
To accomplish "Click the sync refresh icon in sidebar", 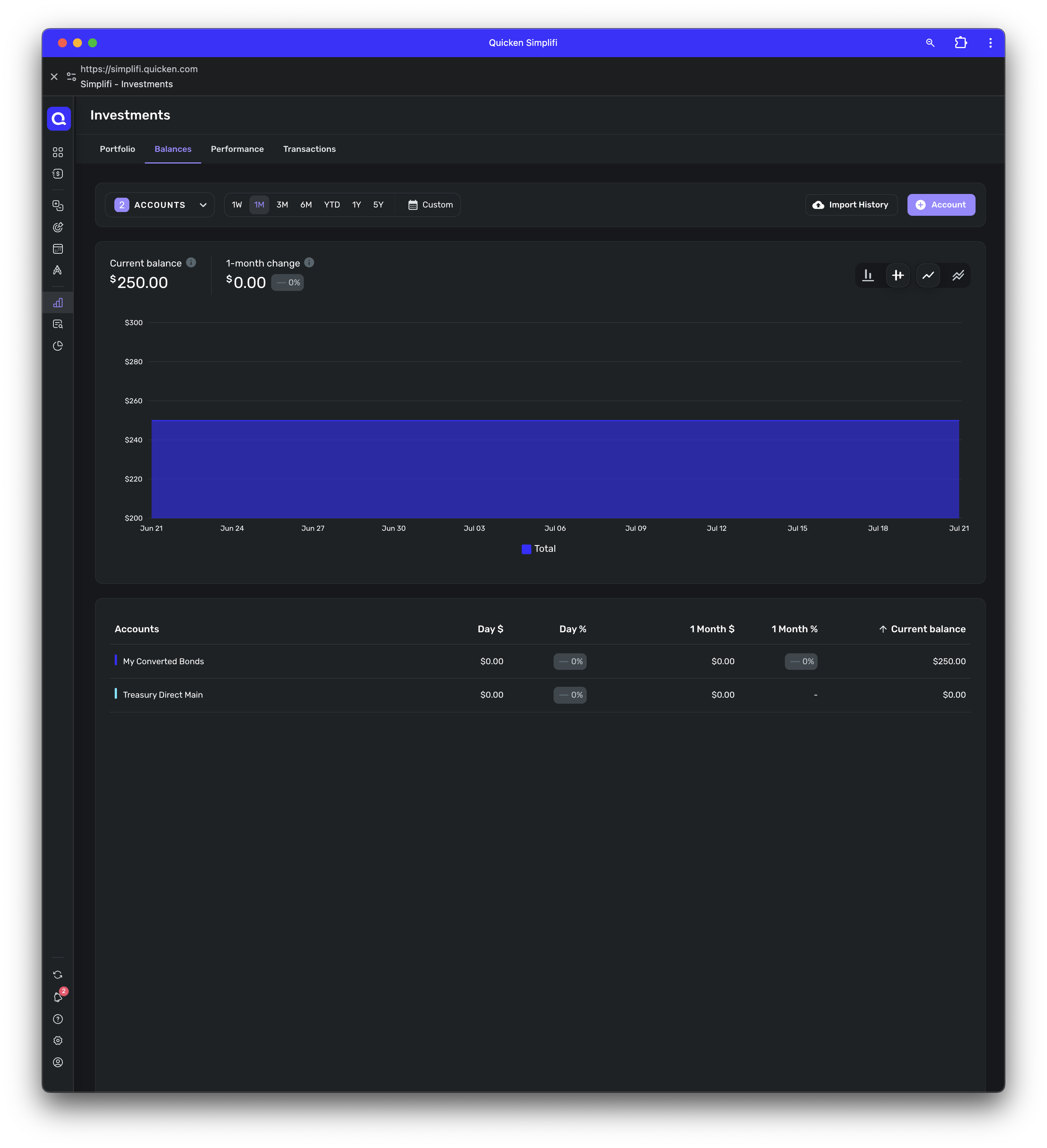I will click(x=58, y=975).
